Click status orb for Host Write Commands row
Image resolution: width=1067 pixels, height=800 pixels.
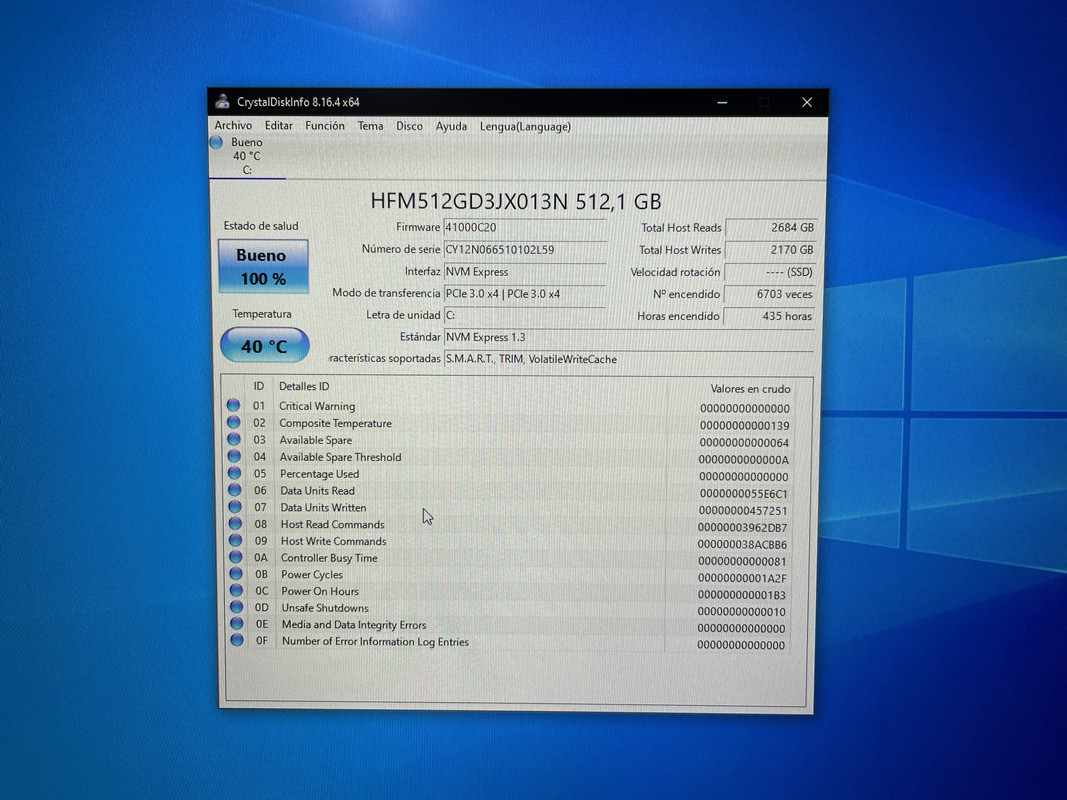[235, 540]
